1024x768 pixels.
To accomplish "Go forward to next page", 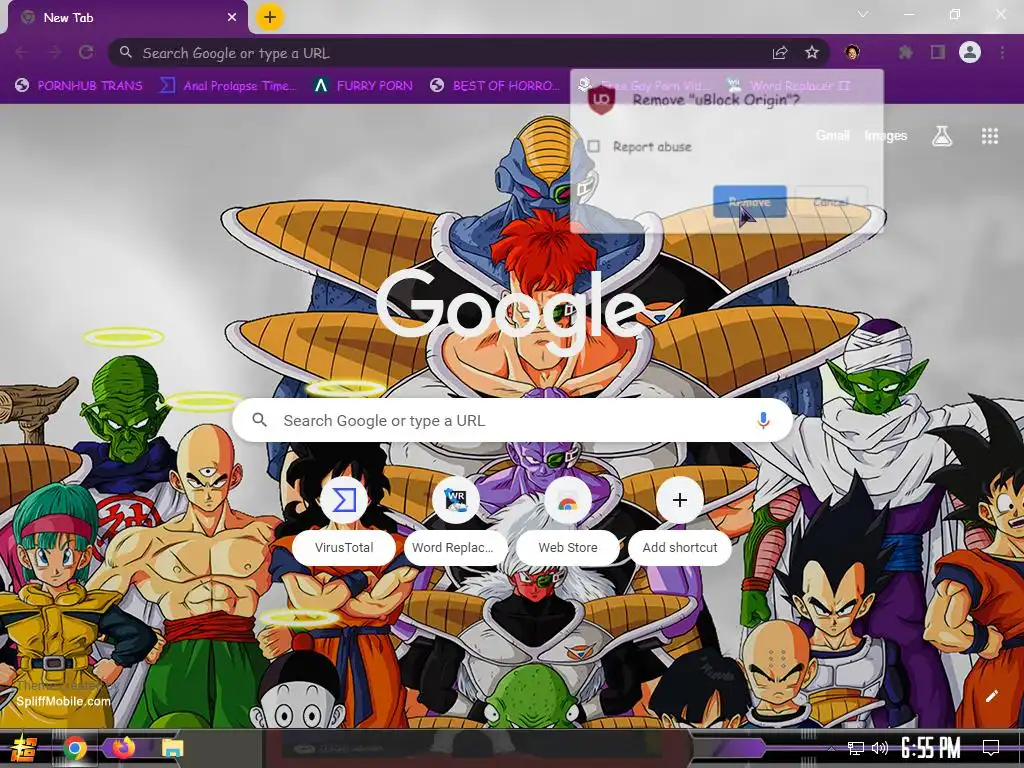I will click(x=54, y=52).
